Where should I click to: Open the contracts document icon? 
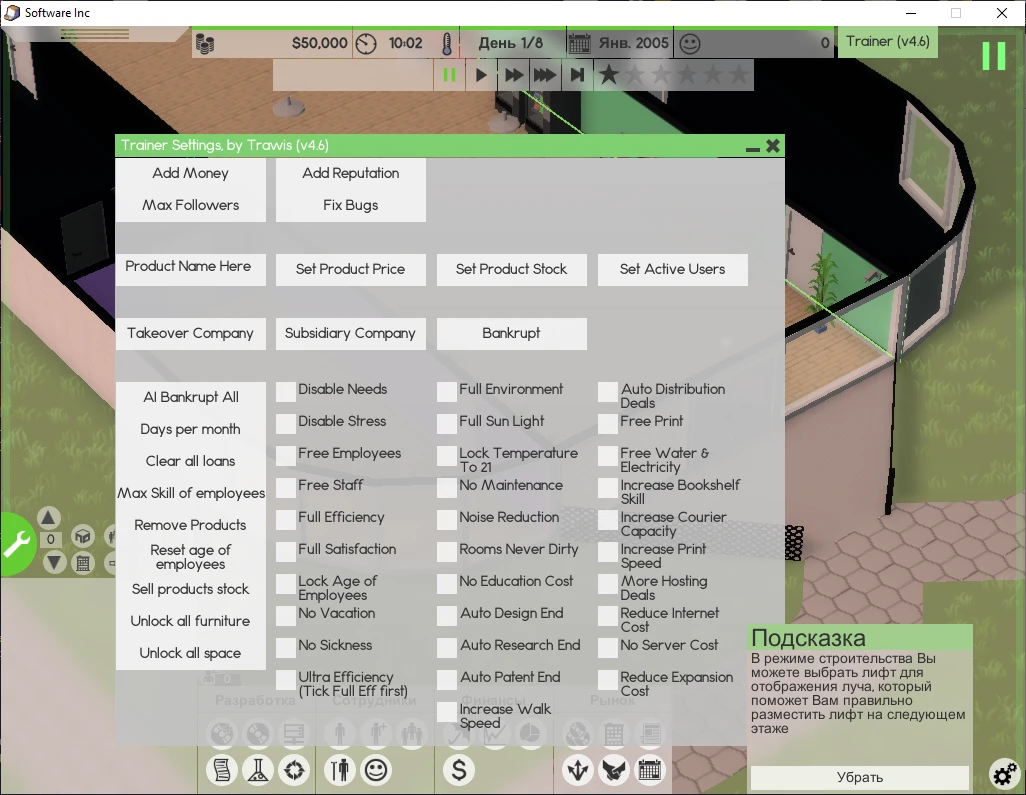coord(222,770)
